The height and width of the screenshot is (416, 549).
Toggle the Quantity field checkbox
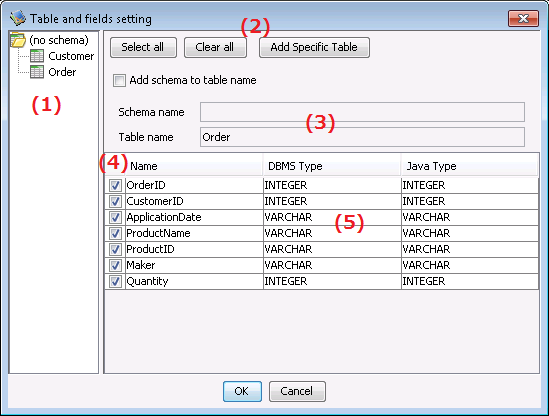pyautogui.click(x=115, y=281)
